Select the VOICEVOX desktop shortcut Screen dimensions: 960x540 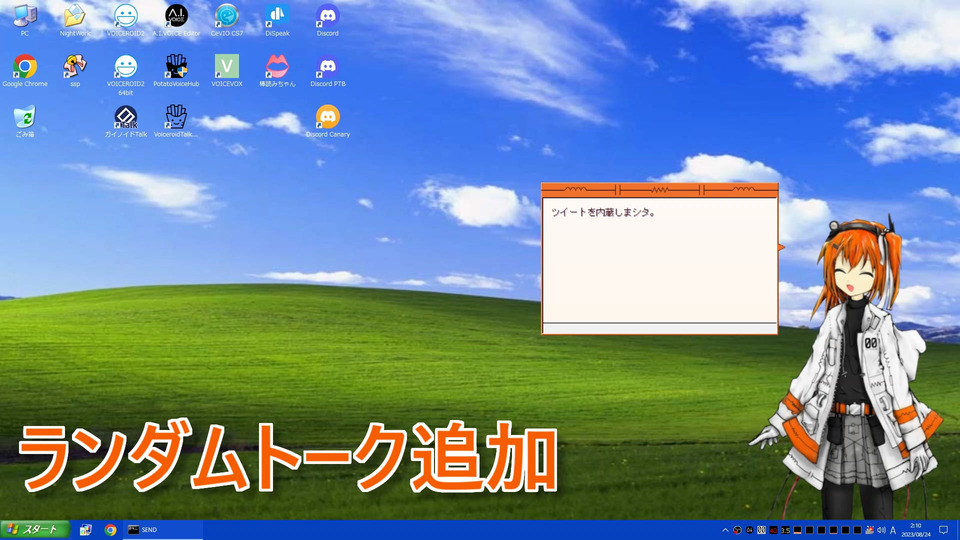(227, 70)
